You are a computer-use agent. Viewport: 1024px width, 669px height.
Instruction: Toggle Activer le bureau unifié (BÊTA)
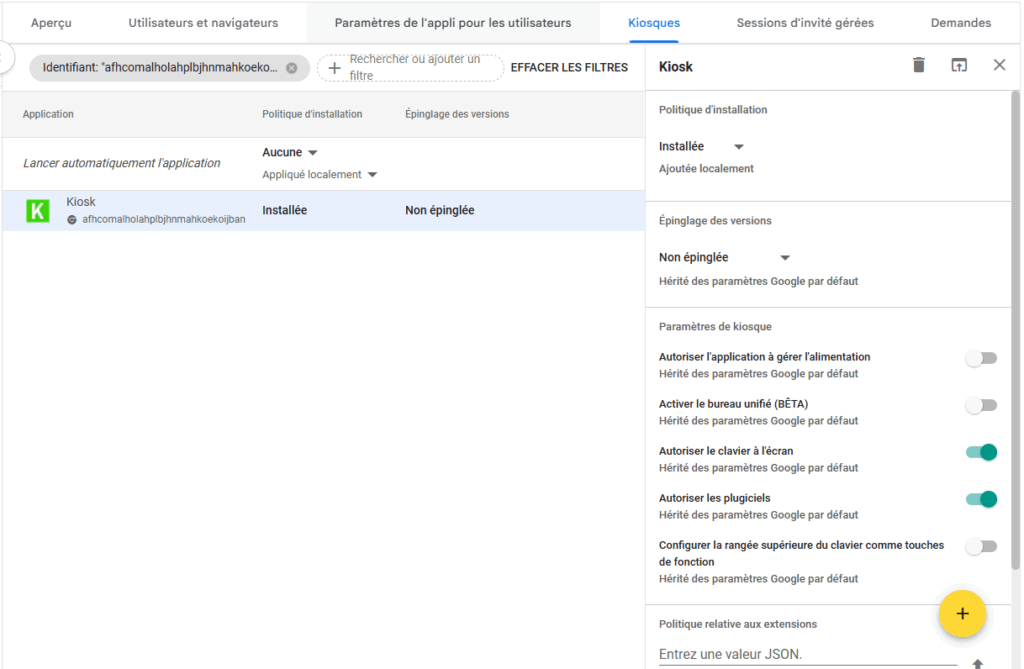point(981,405)
